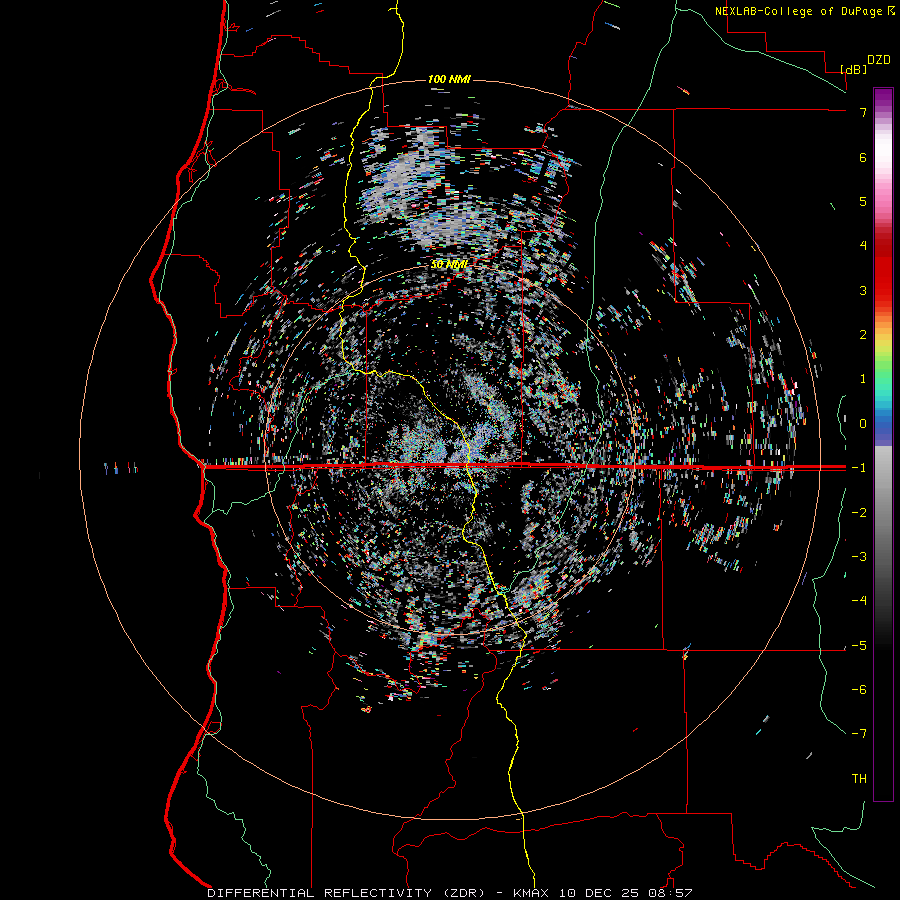Select the -5 scale label
The width and height of the screenshot is (900, 900).
[859, 646]
